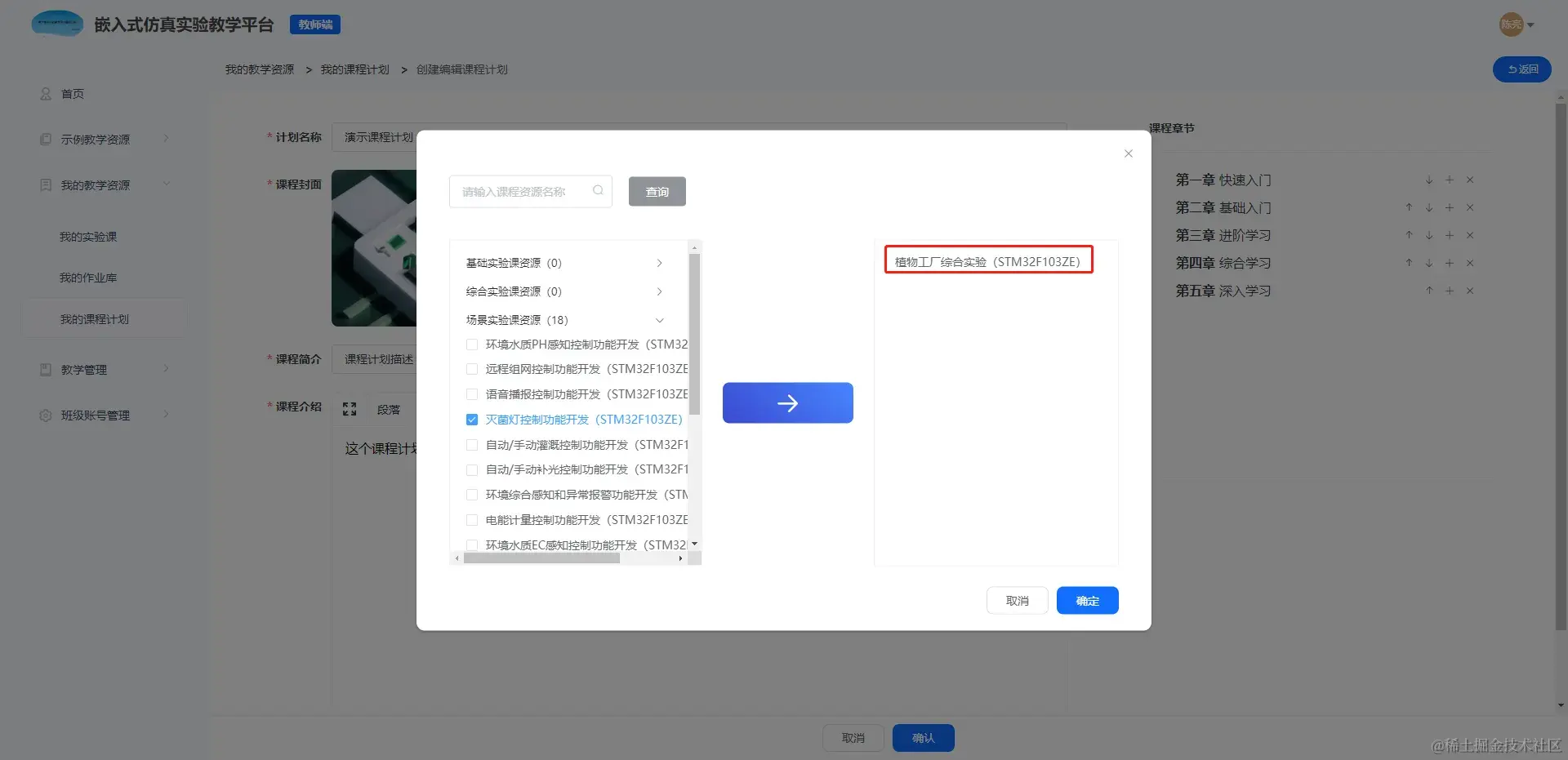Expand 综合实验课资源 (0) group
This screenshot has height=760, width=1568.
(x=565, y=291)
